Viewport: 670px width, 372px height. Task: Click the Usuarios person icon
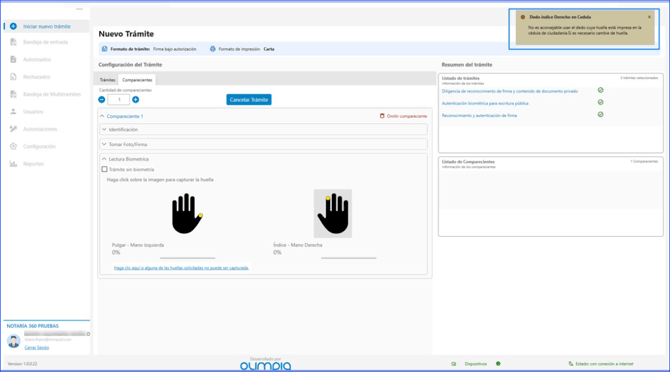click(x=13, y=111)
